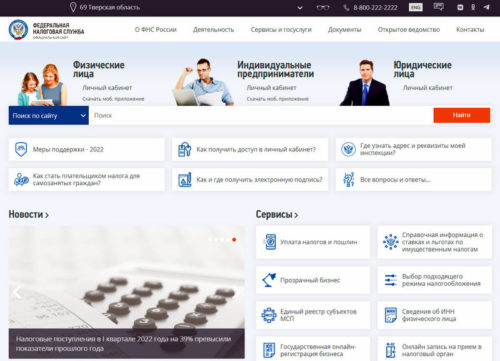Click the Онлайн запись на прием icon
500x361 pixels.
pyautogui.click(x=390, y=350)
